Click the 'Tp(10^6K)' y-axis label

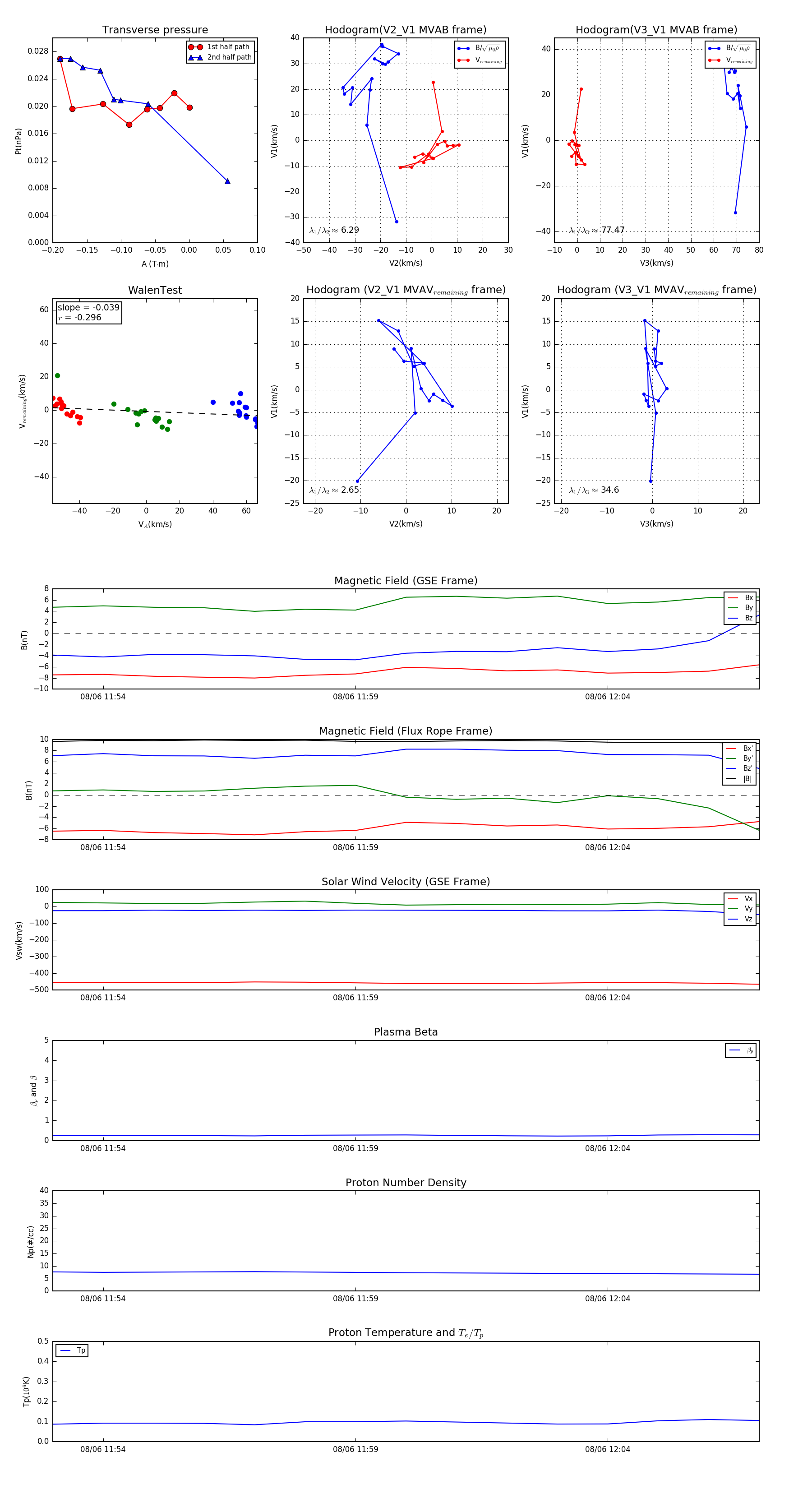(x=26, y=1392)
